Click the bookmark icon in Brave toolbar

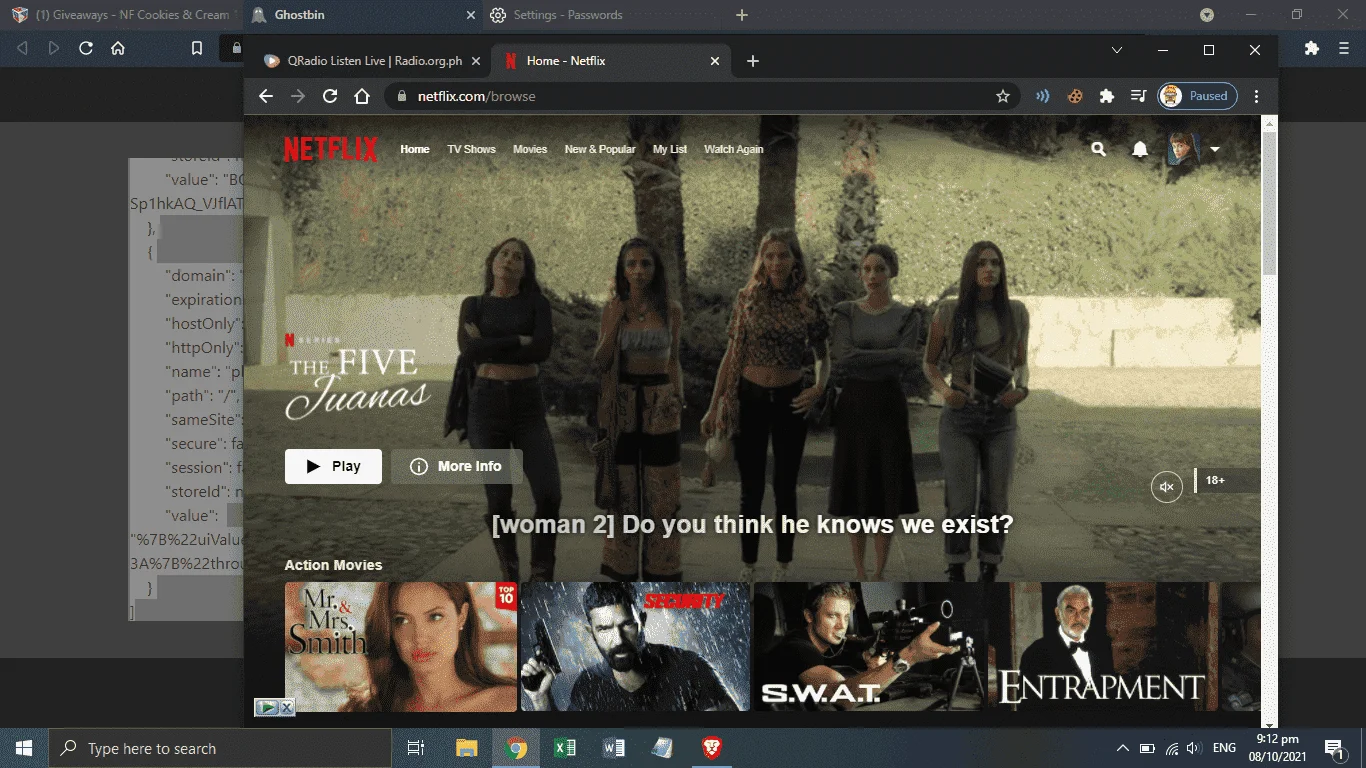(x=197, y=48)
